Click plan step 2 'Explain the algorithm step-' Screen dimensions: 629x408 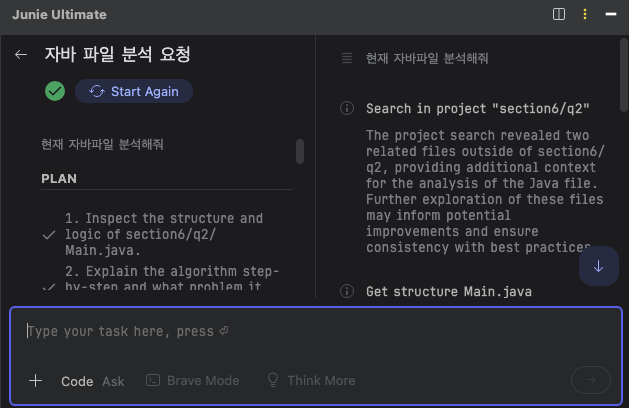click(x=172, y=279)
